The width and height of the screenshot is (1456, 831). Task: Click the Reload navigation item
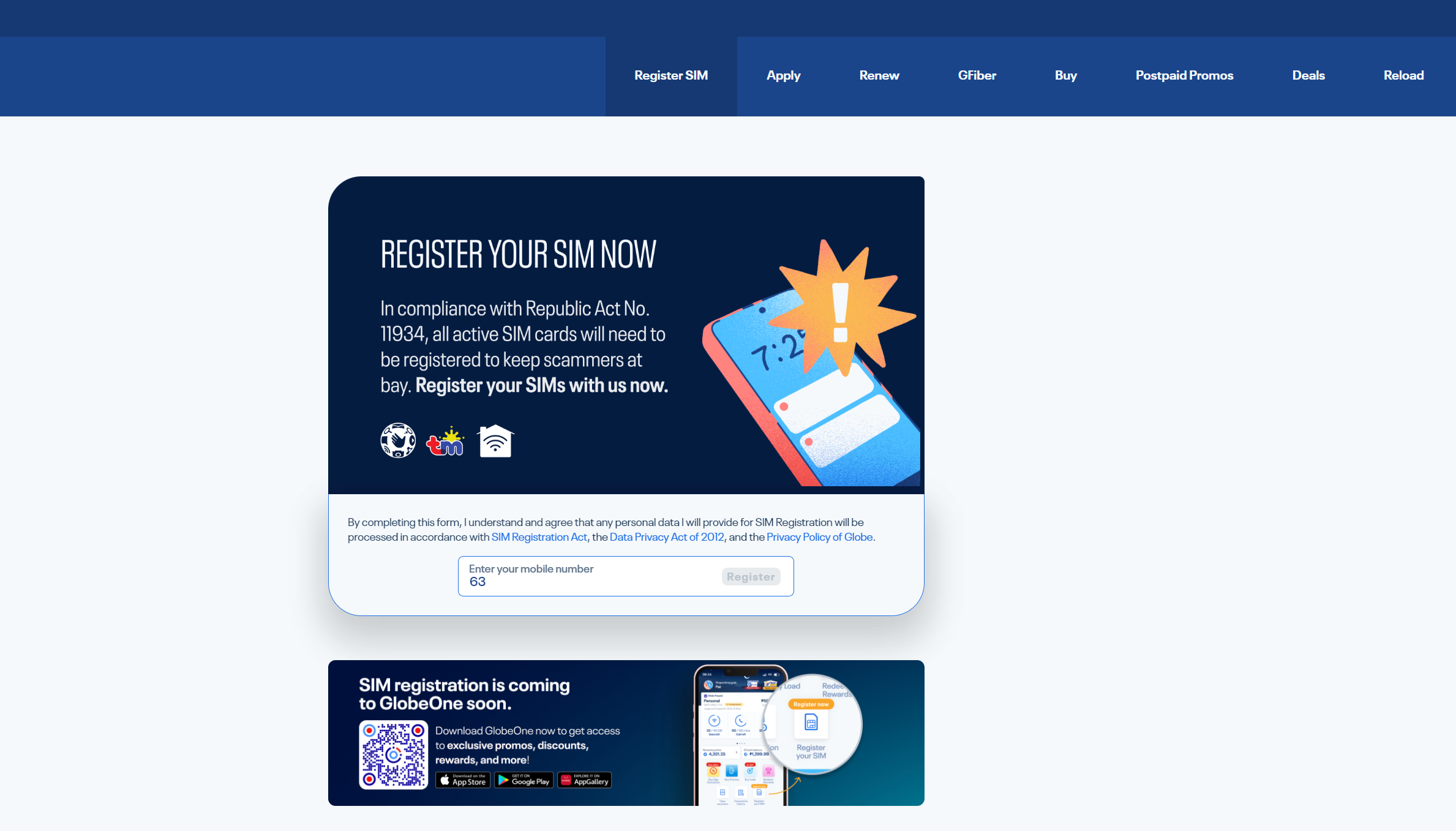pos(1402,75)
